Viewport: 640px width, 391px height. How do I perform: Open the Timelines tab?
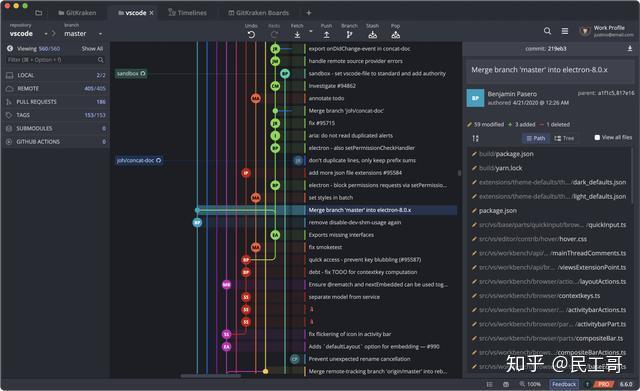point(187,13)
